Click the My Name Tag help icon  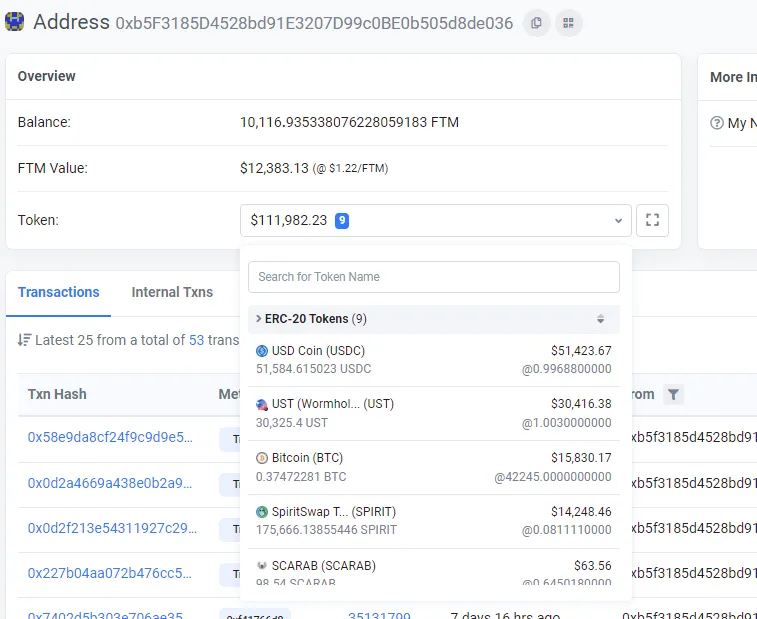pyautogui.click(x=717, y=123)
